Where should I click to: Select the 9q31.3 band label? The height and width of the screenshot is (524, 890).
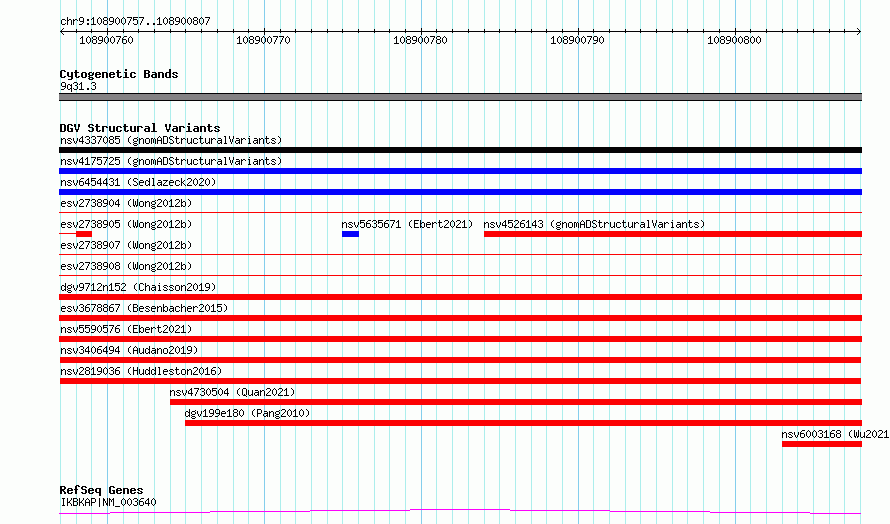(78, 86)
